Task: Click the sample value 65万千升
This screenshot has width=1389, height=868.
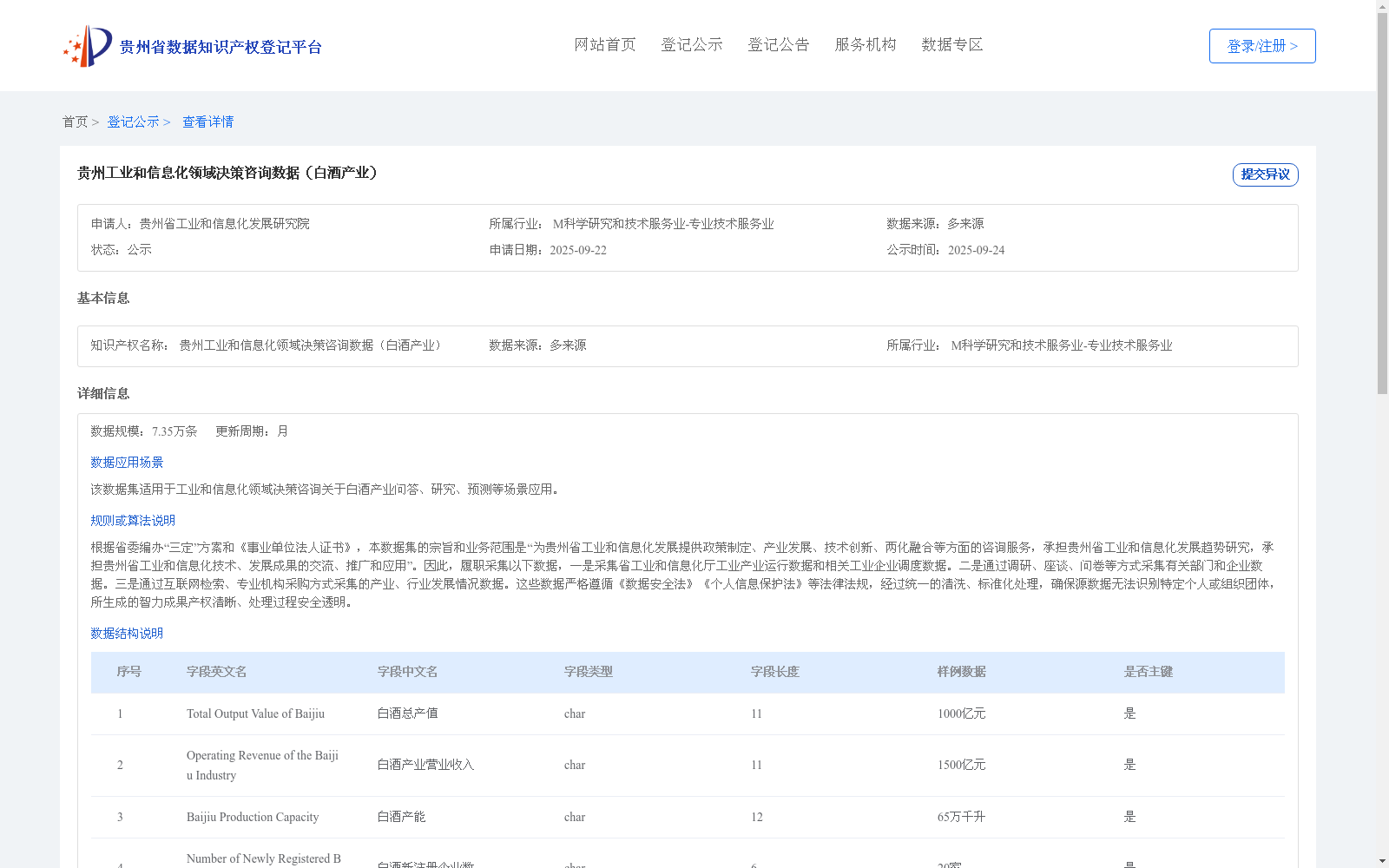Action: [x=962, y=817]
